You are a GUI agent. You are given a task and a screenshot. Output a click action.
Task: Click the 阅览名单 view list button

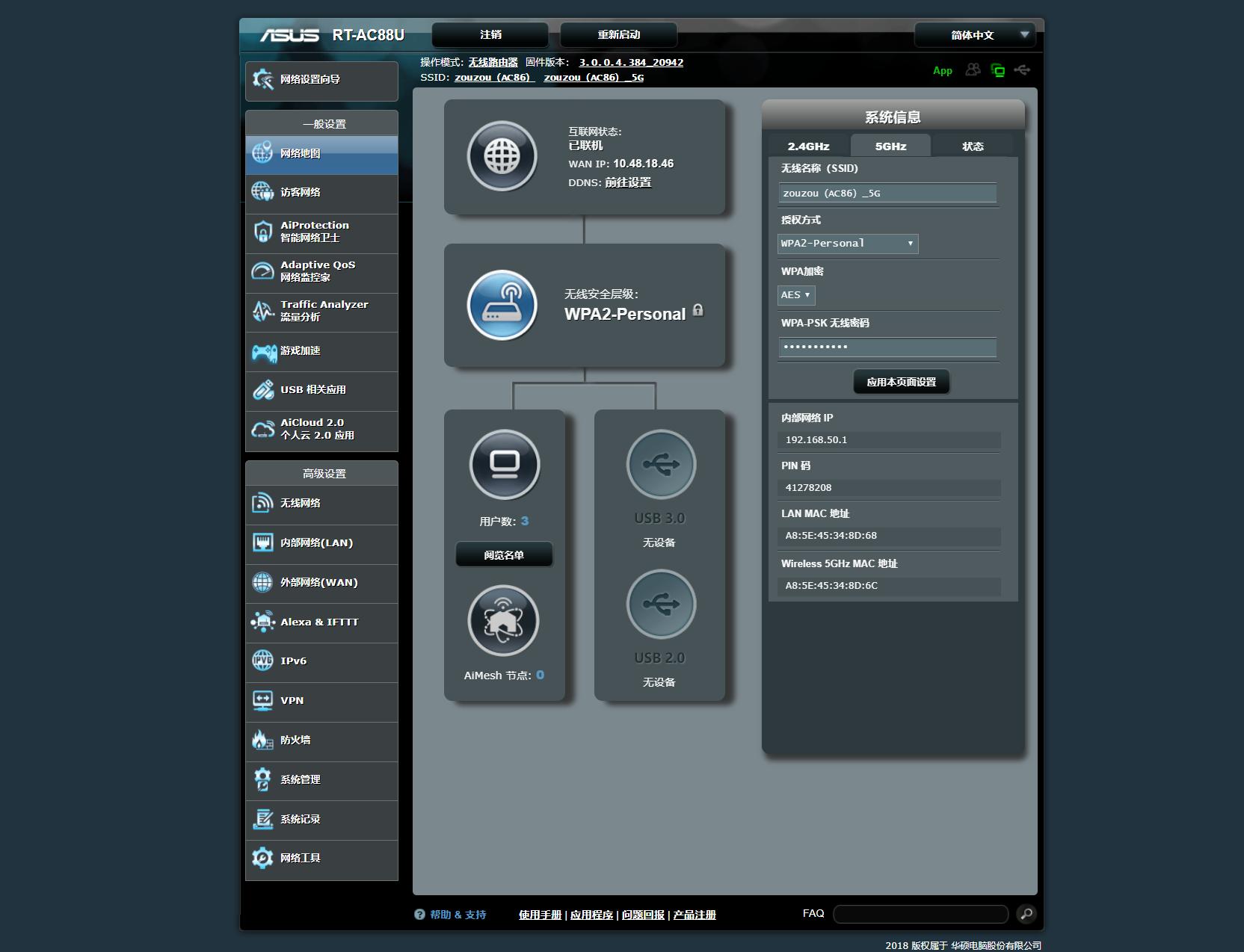504,555
